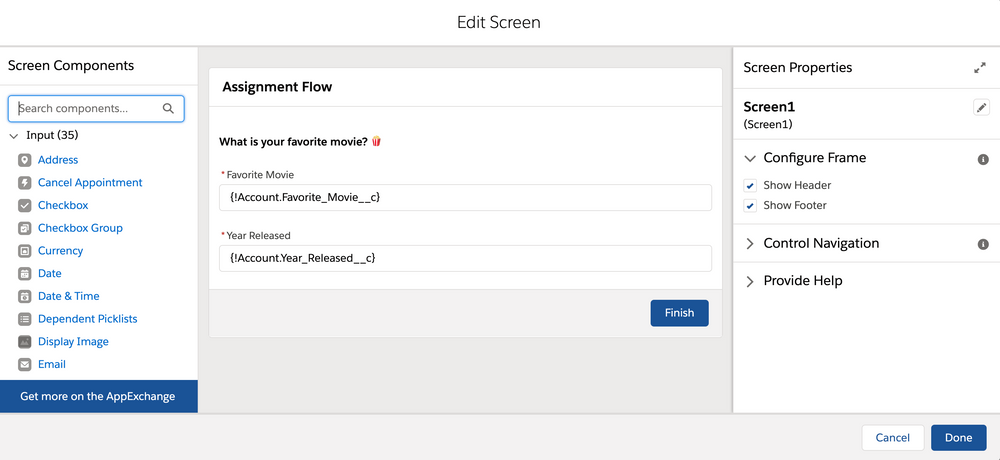This screenshot has height=460, width=1000.
Task: Click the Currency component icon
Action: click(25, 251)
